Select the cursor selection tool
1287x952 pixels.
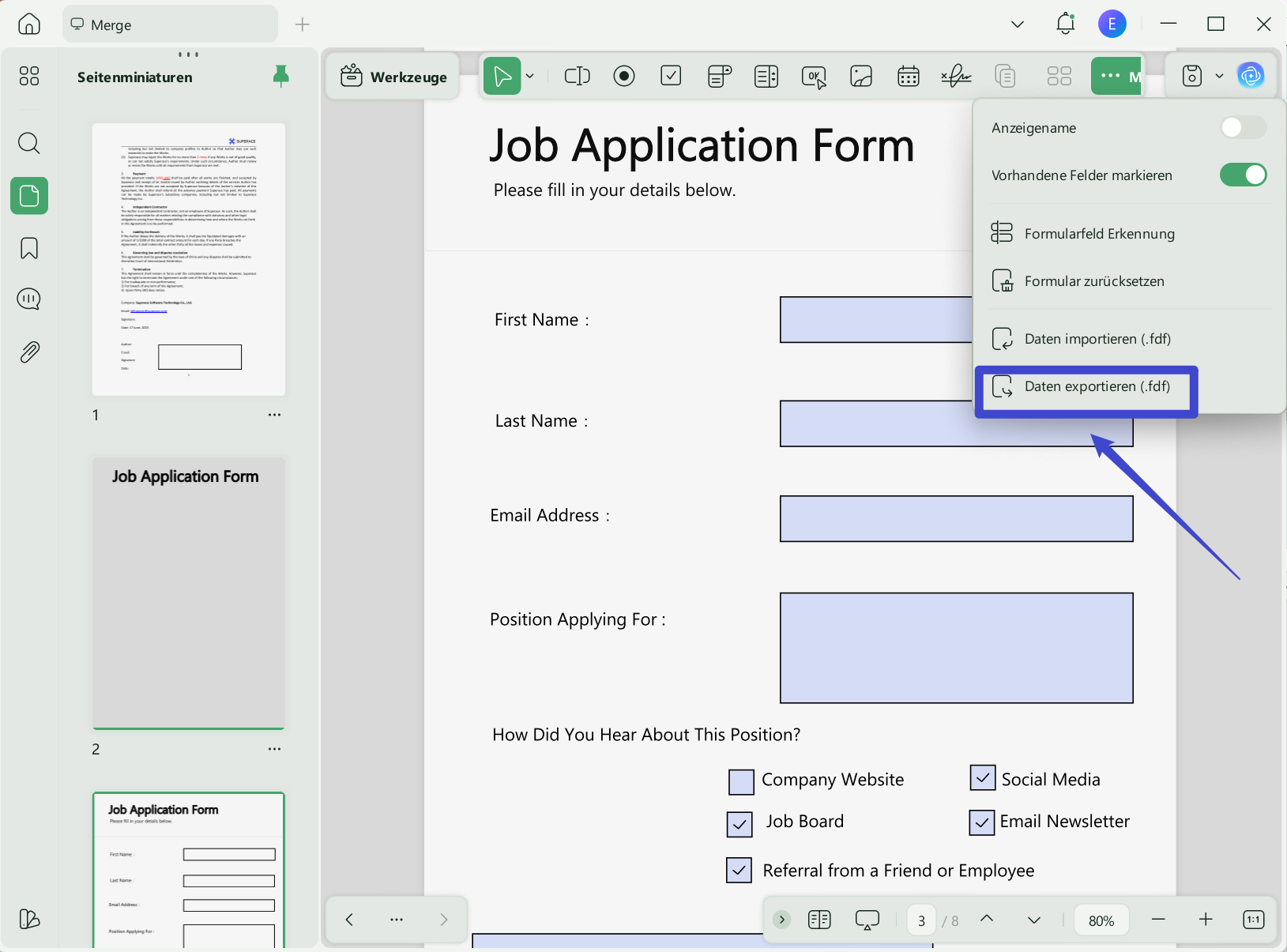[x=502, y=76]
